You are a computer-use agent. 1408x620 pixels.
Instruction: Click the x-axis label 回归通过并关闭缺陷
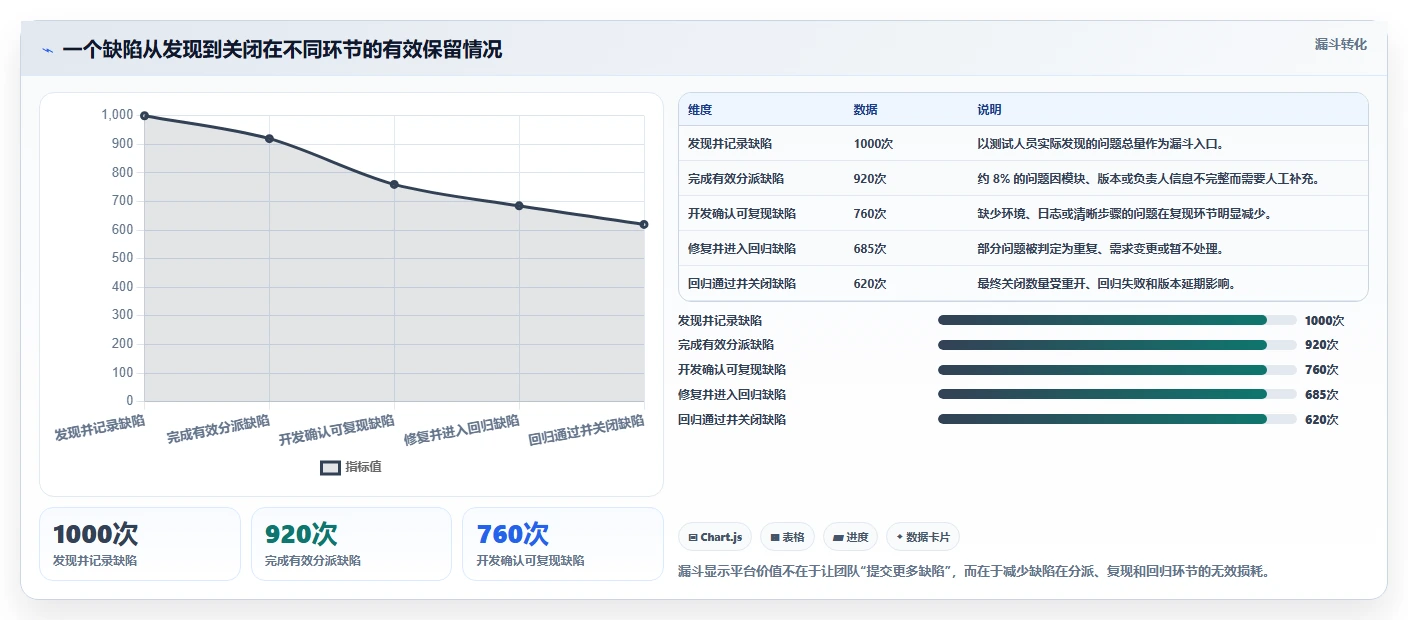click(x=586, y=430)
